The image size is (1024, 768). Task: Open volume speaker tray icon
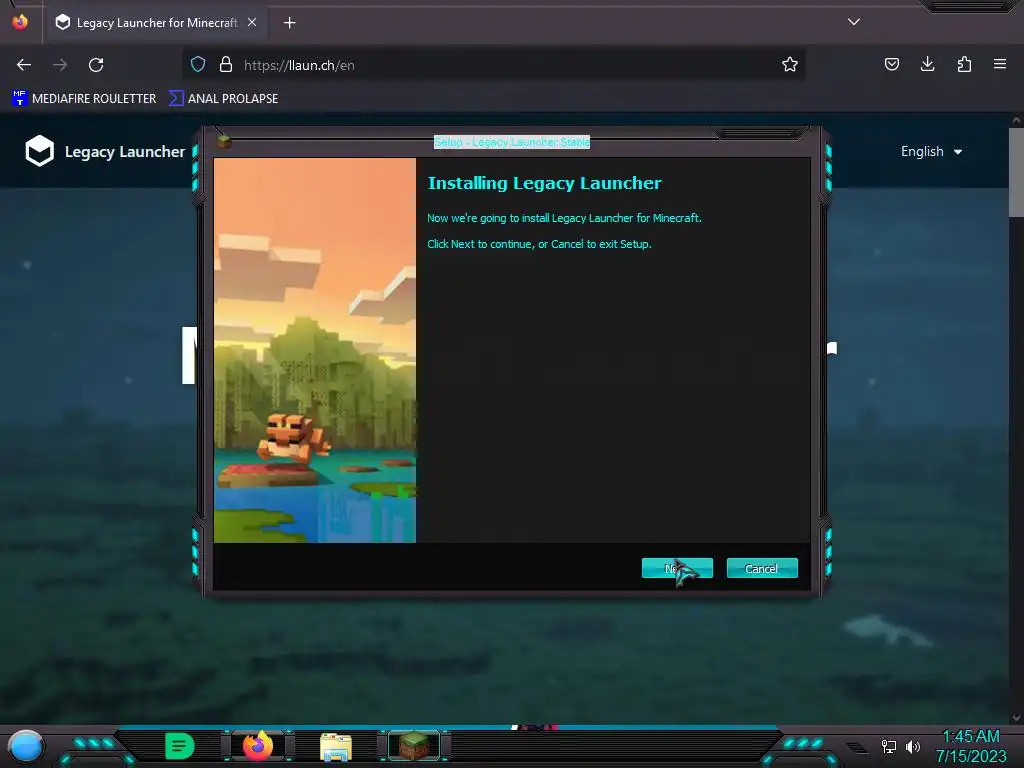(913, 746)
